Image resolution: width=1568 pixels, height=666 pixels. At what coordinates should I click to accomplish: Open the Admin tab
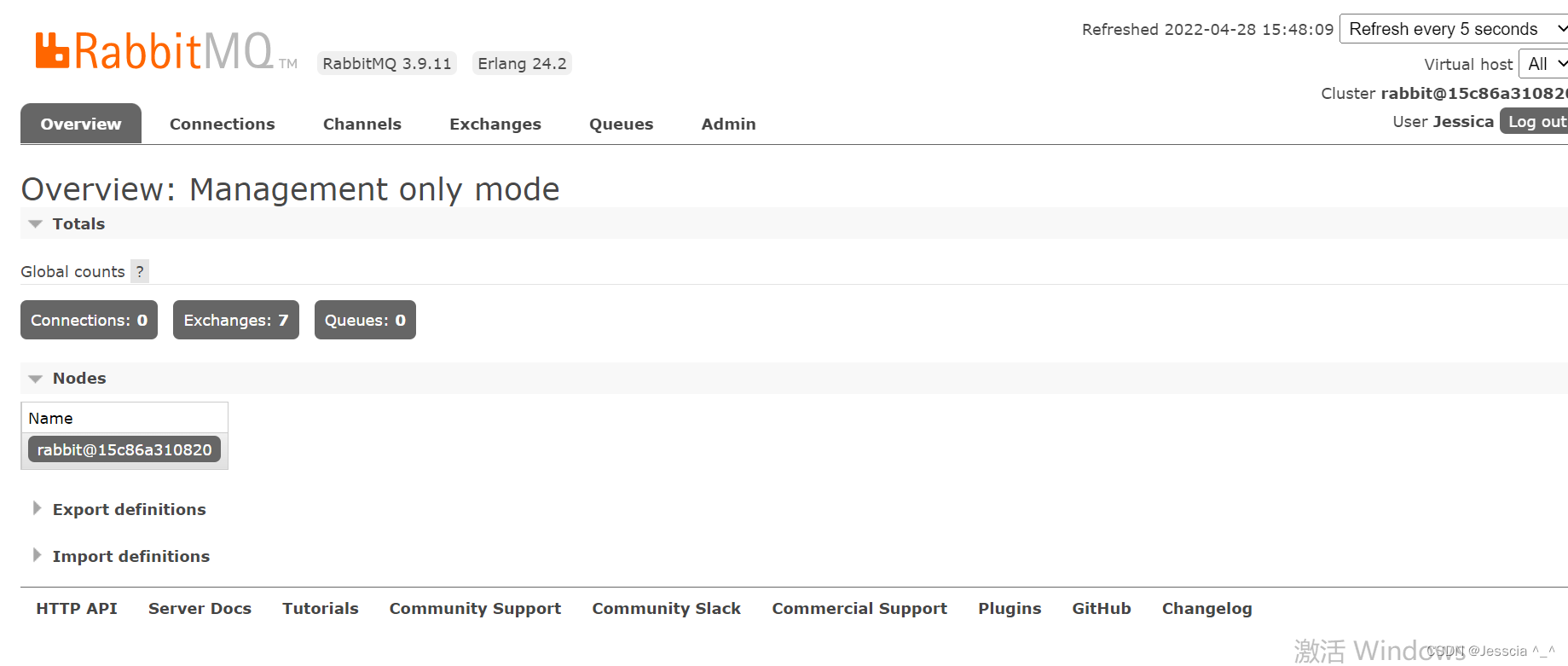click(x=728, y=124)
